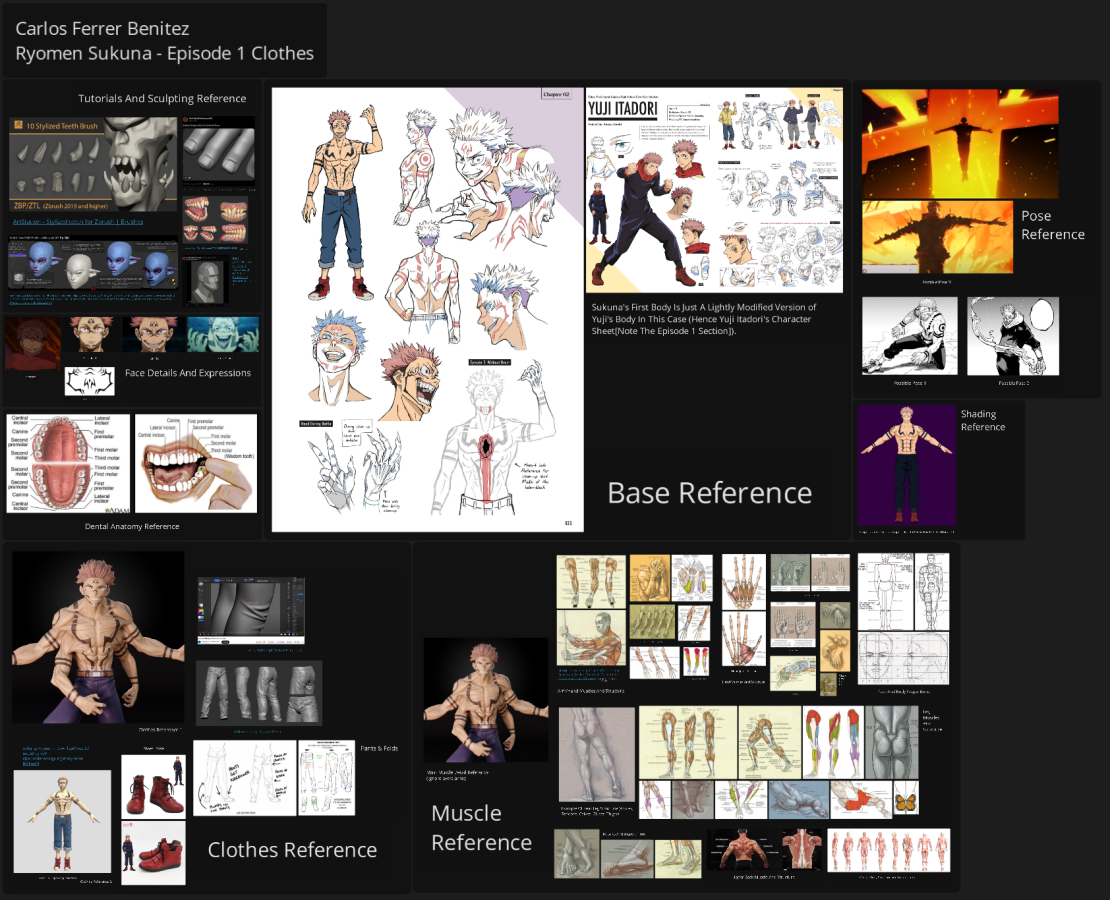Click the 'Possible Pose 2' manga panel
This screenshot has width=1110, height=900.
[x=1013, y=336]
